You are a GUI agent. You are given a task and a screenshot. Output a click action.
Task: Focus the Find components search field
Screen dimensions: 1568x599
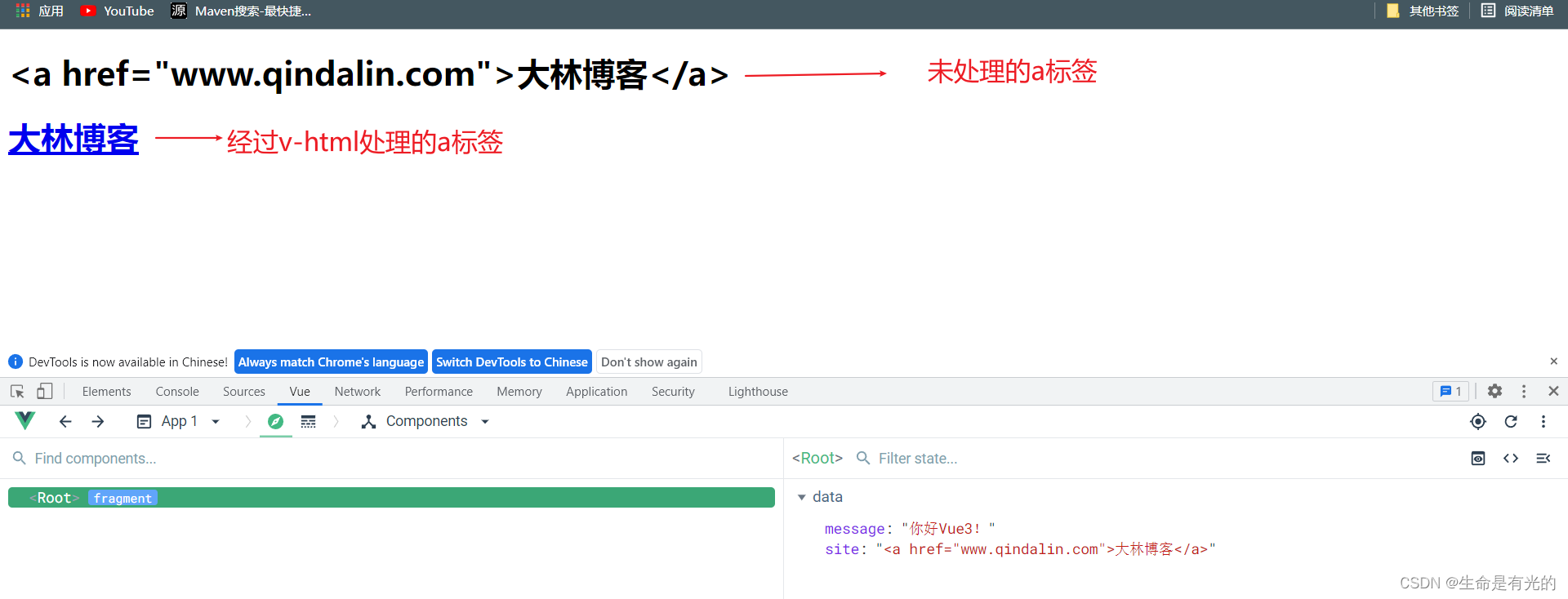[392, 459]
